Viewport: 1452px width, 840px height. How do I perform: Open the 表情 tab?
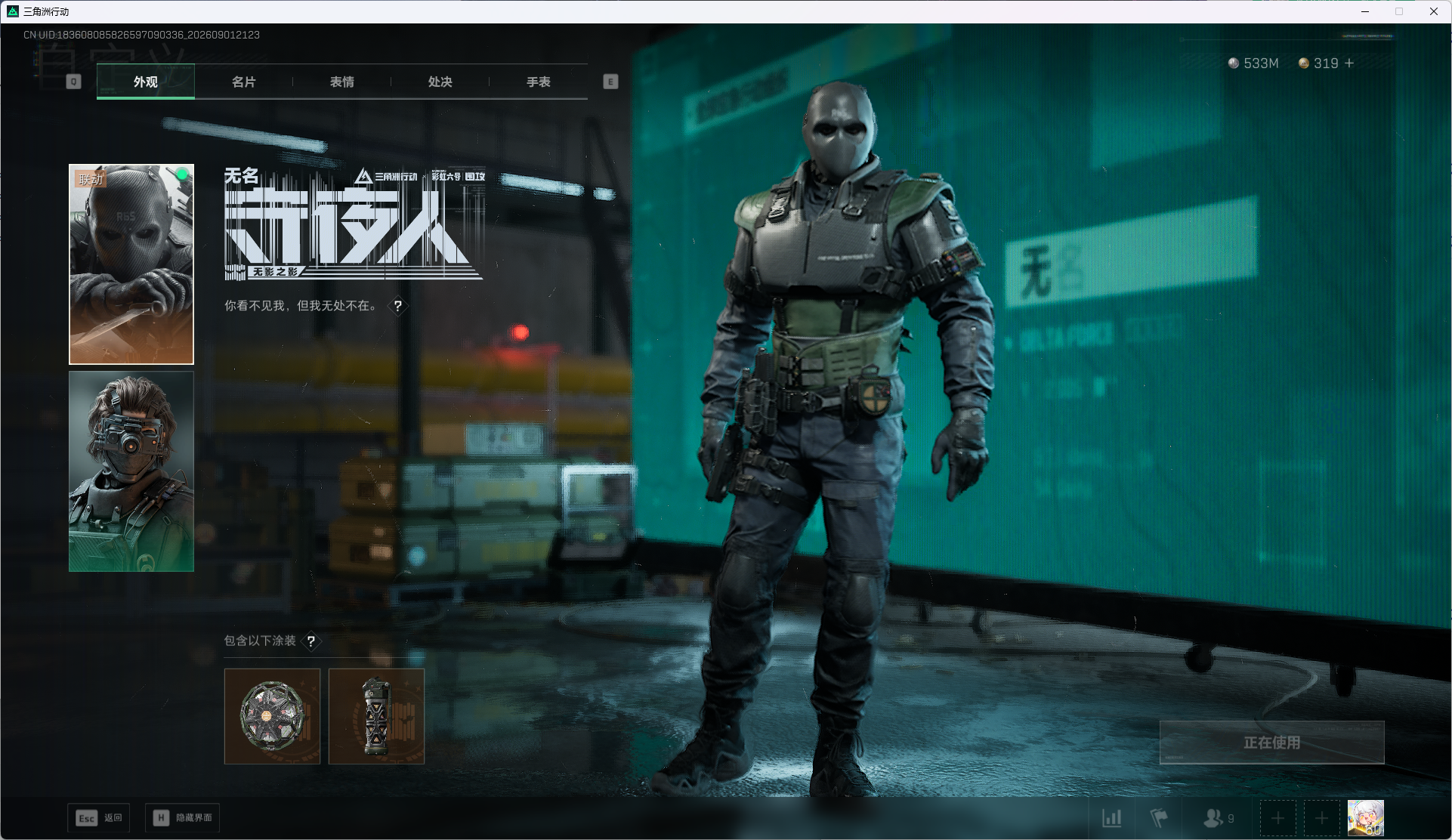[342, 82]
